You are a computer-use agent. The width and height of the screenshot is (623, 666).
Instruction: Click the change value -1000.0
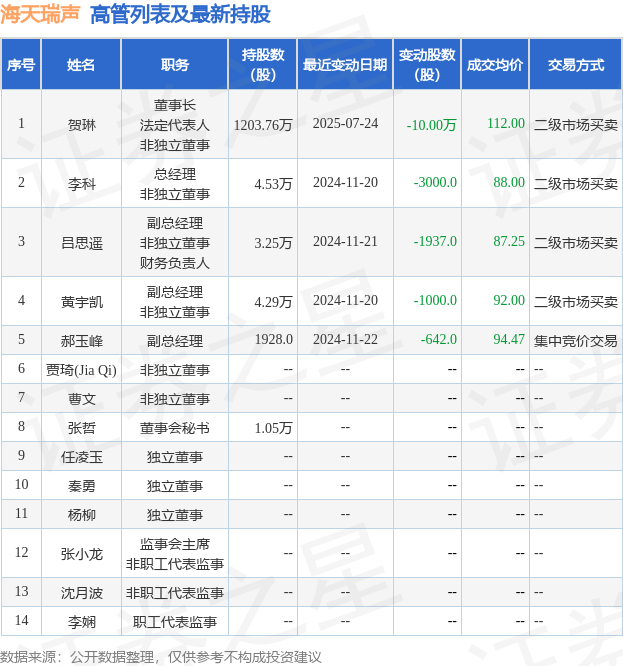(435, 300)
